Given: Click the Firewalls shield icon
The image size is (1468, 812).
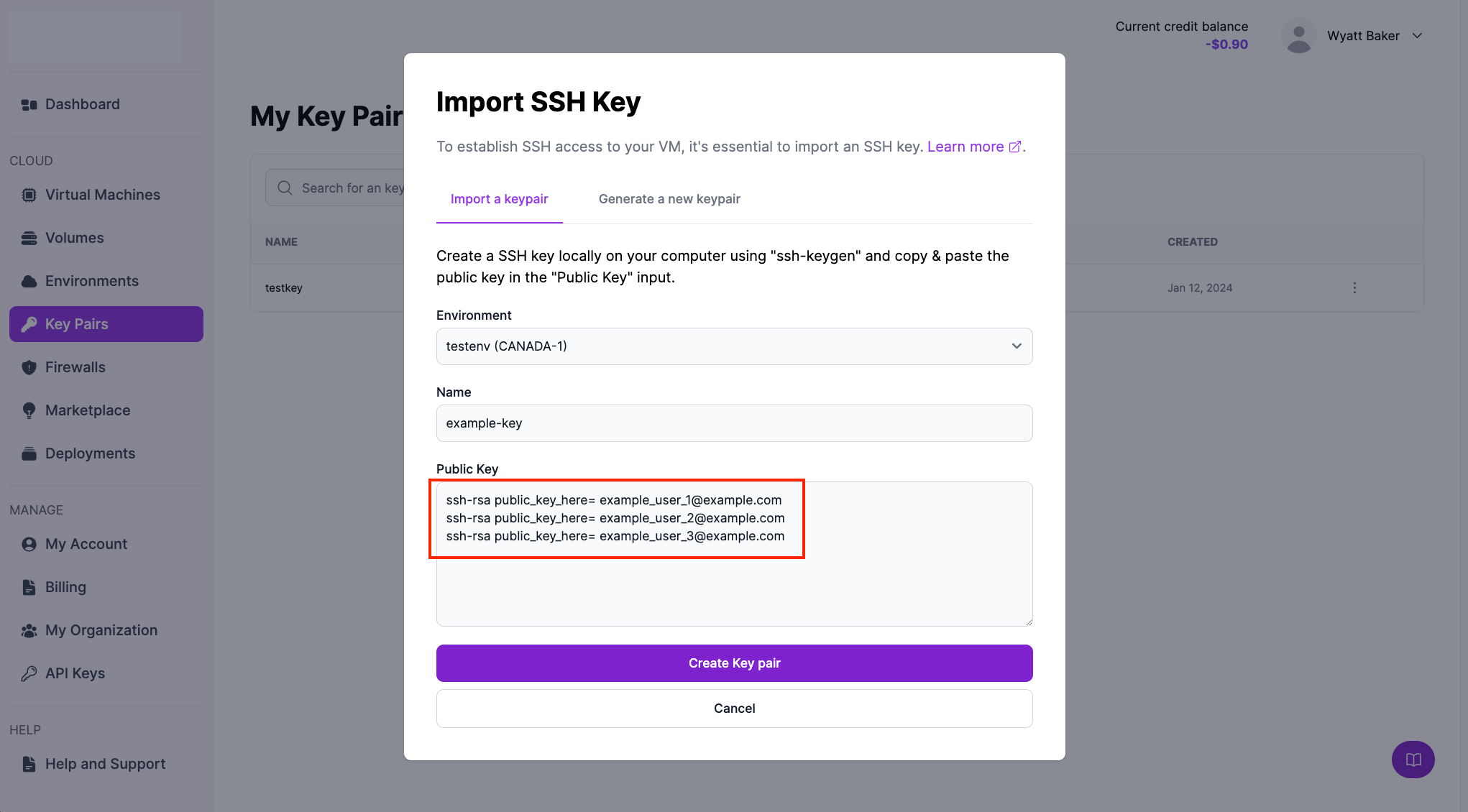Looking at the screenshot, I should (x=29, y=367).
